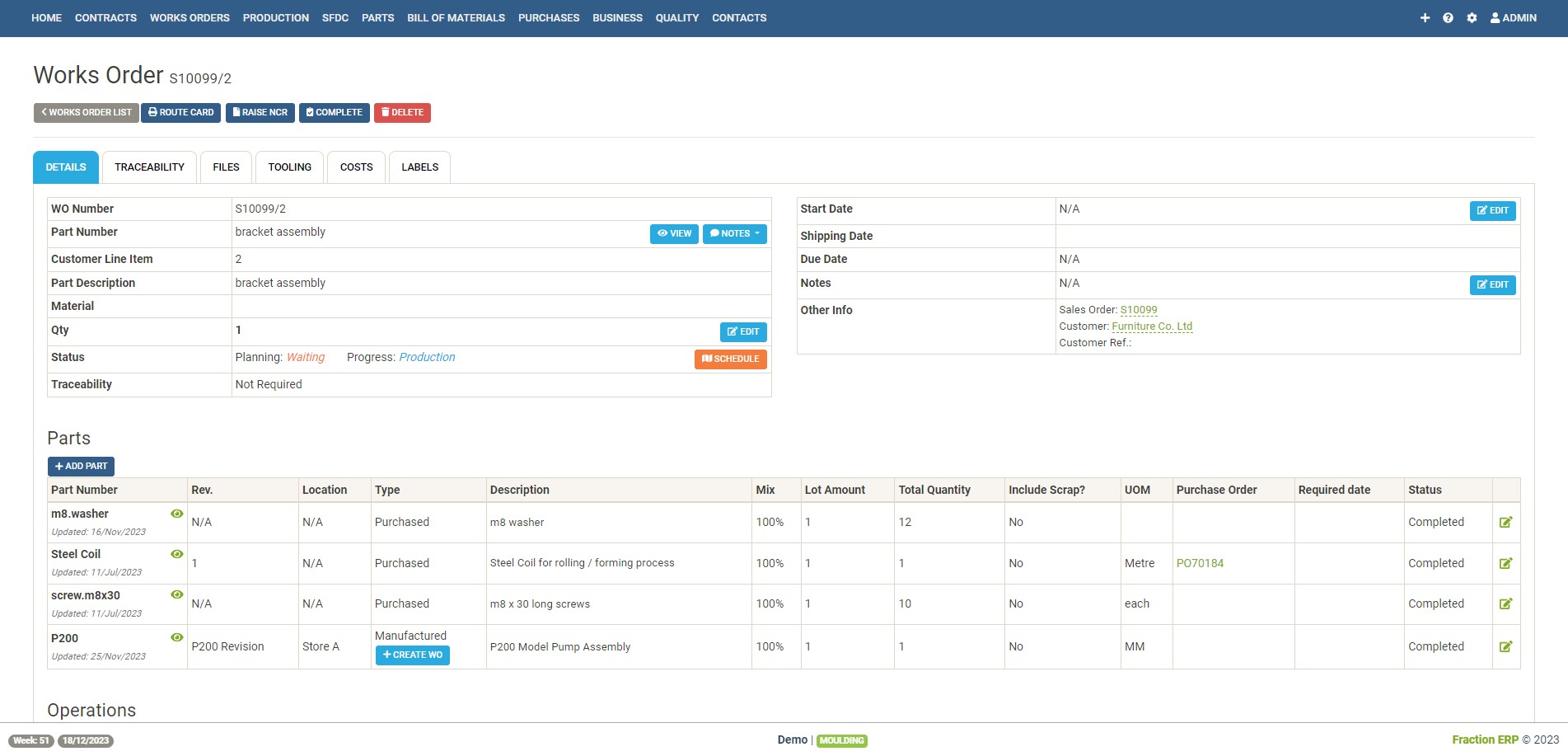Open the Admin user menu
Image resolution: width=1568 pixels, height=756 pixels.
[1513, 18]
